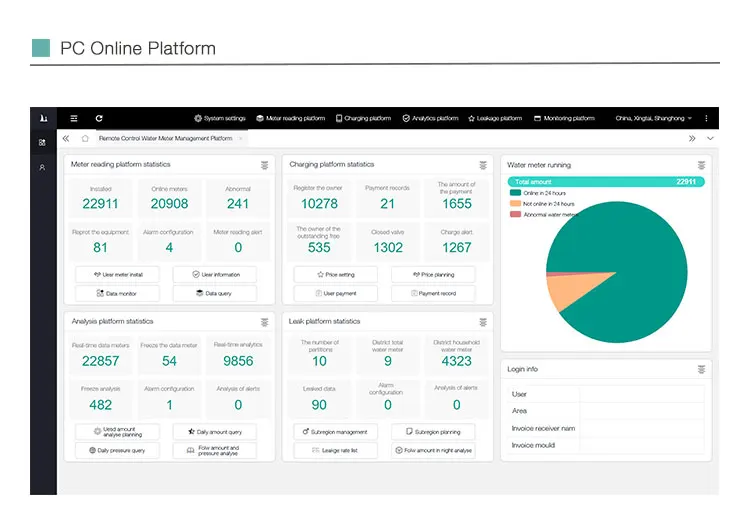Click the double-right arrow to scroll tabs forward
Screen dimensions: 750x505
point(692,139)
